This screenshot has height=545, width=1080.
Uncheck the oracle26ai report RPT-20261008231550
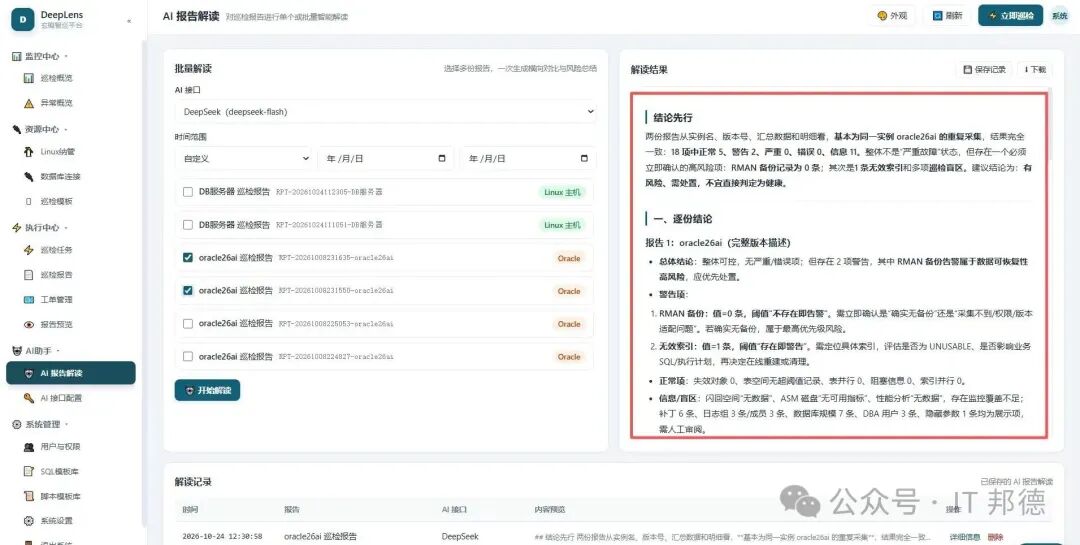click(x=187, y=291)
